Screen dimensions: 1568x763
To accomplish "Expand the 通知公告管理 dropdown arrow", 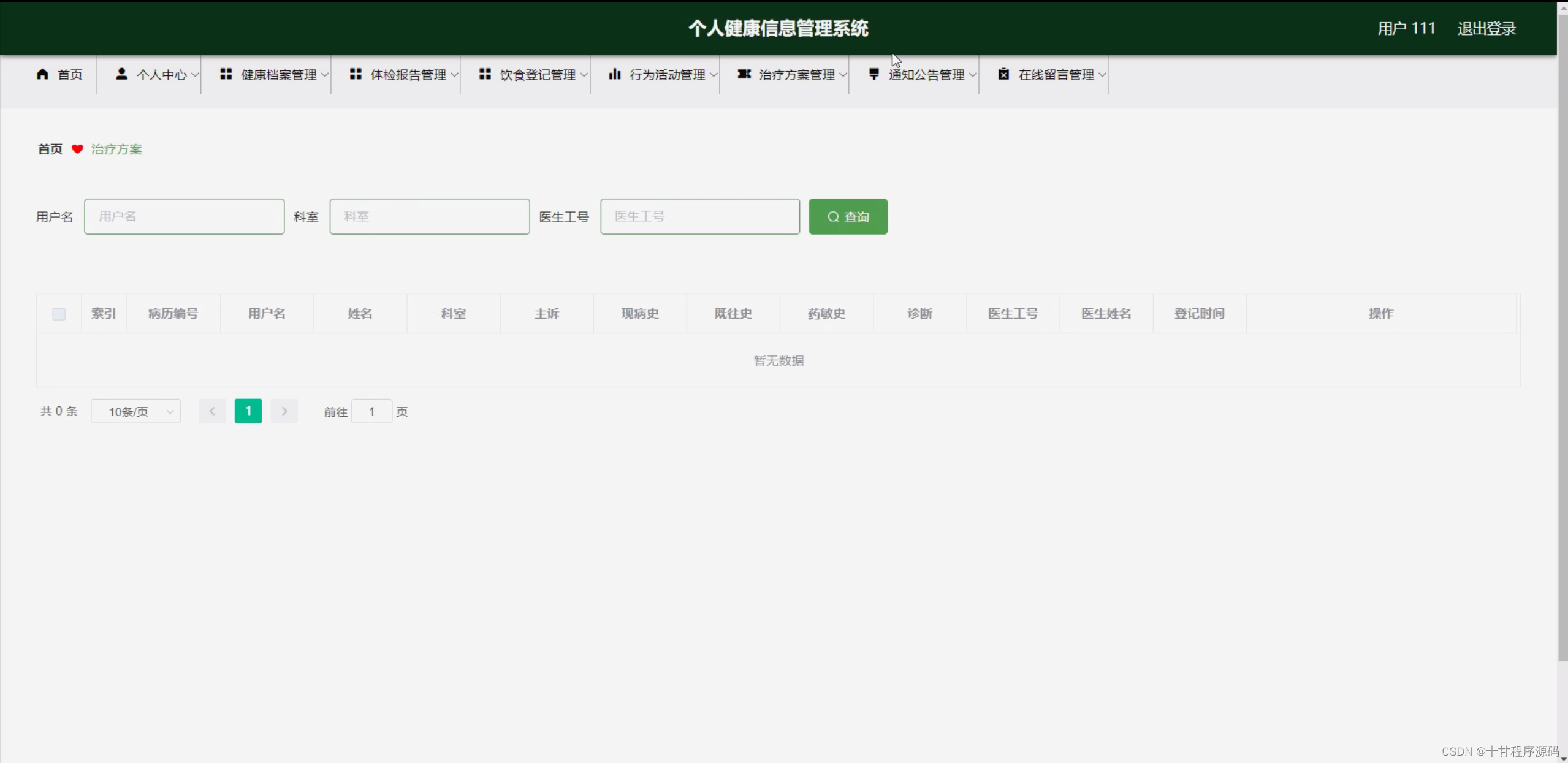I will 973,74.
